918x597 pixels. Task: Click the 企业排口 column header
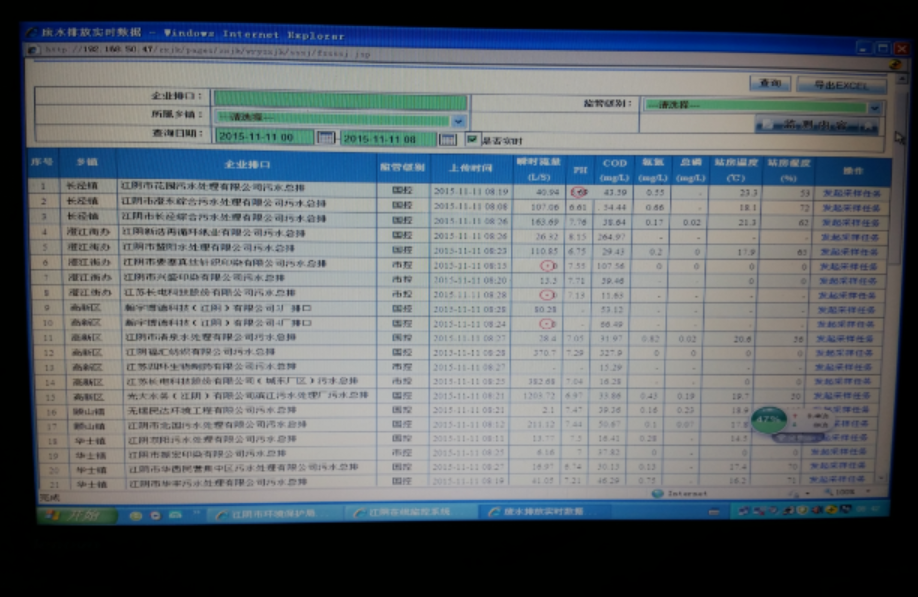pyautogui.click(x=247, y=164)
